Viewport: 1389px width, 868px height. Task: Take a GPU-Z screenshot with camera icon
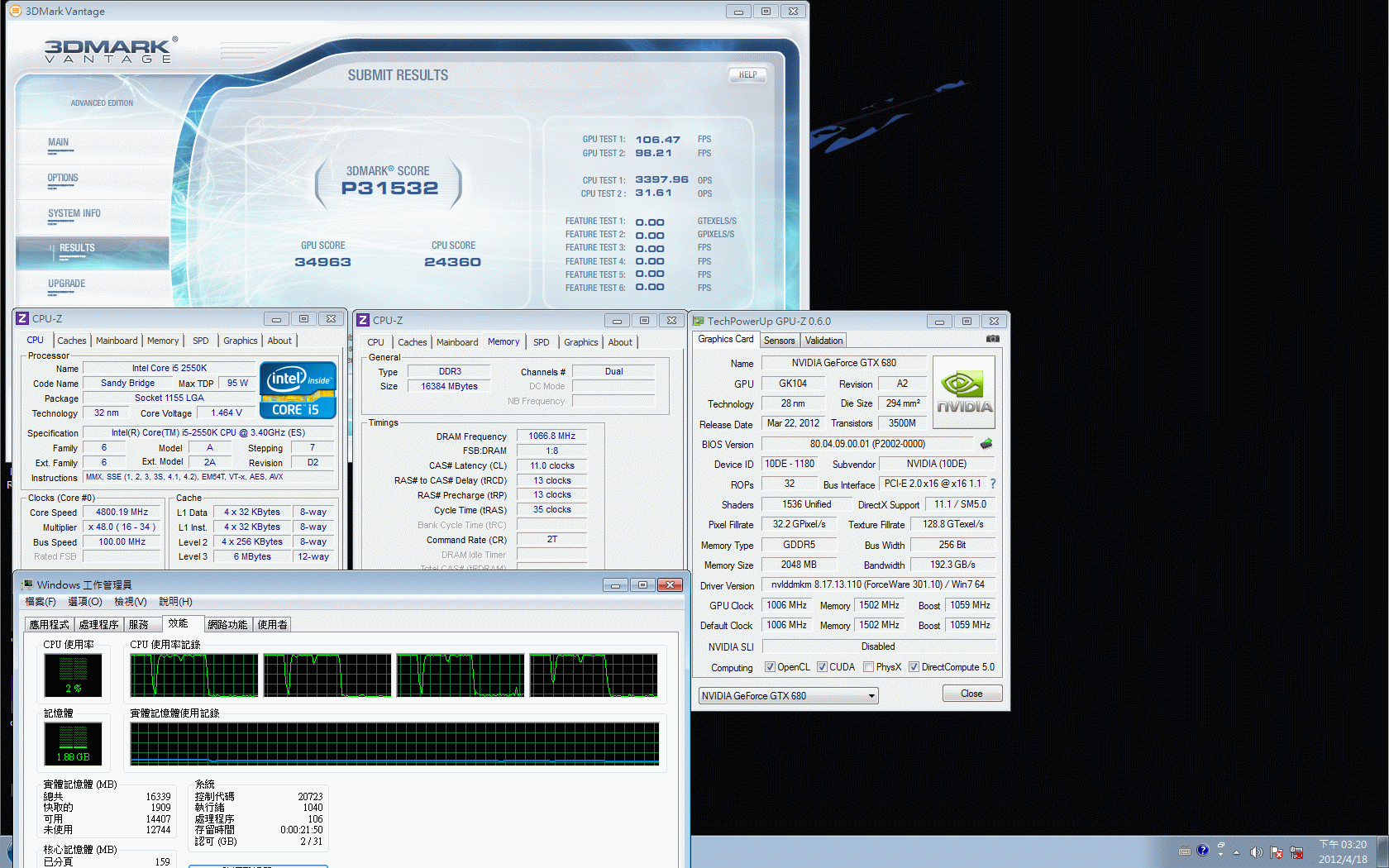click(x=993, y=339)
